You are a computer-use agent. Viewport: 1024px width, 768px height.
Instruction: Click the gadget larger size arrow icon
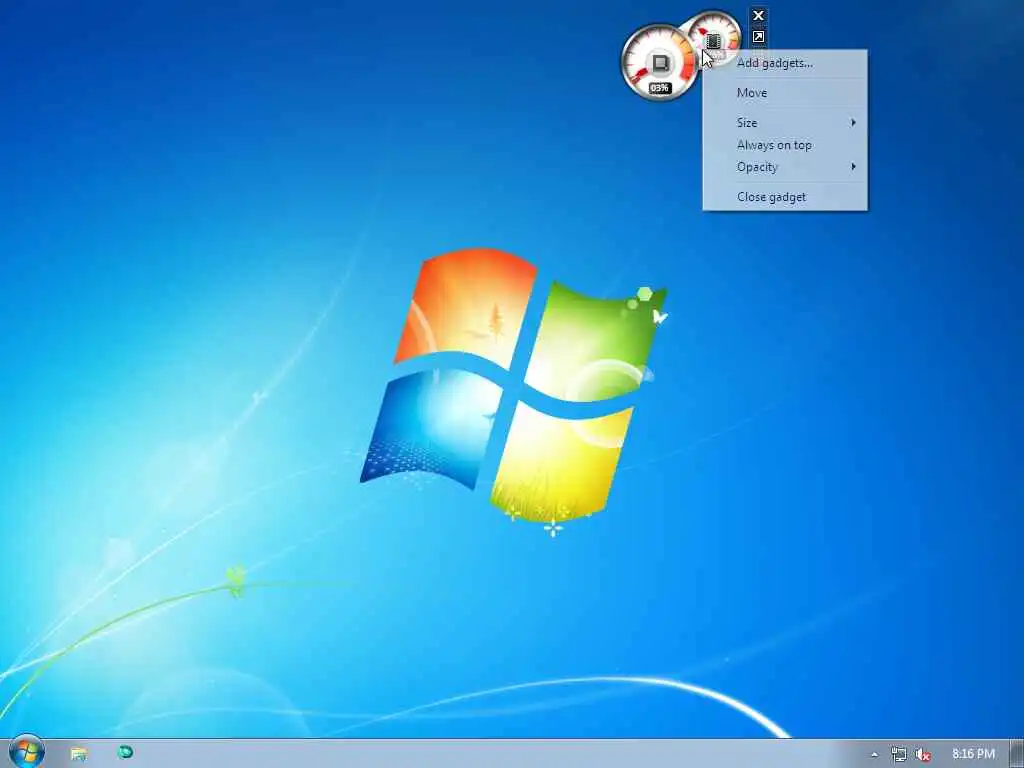tap(758, 37)
